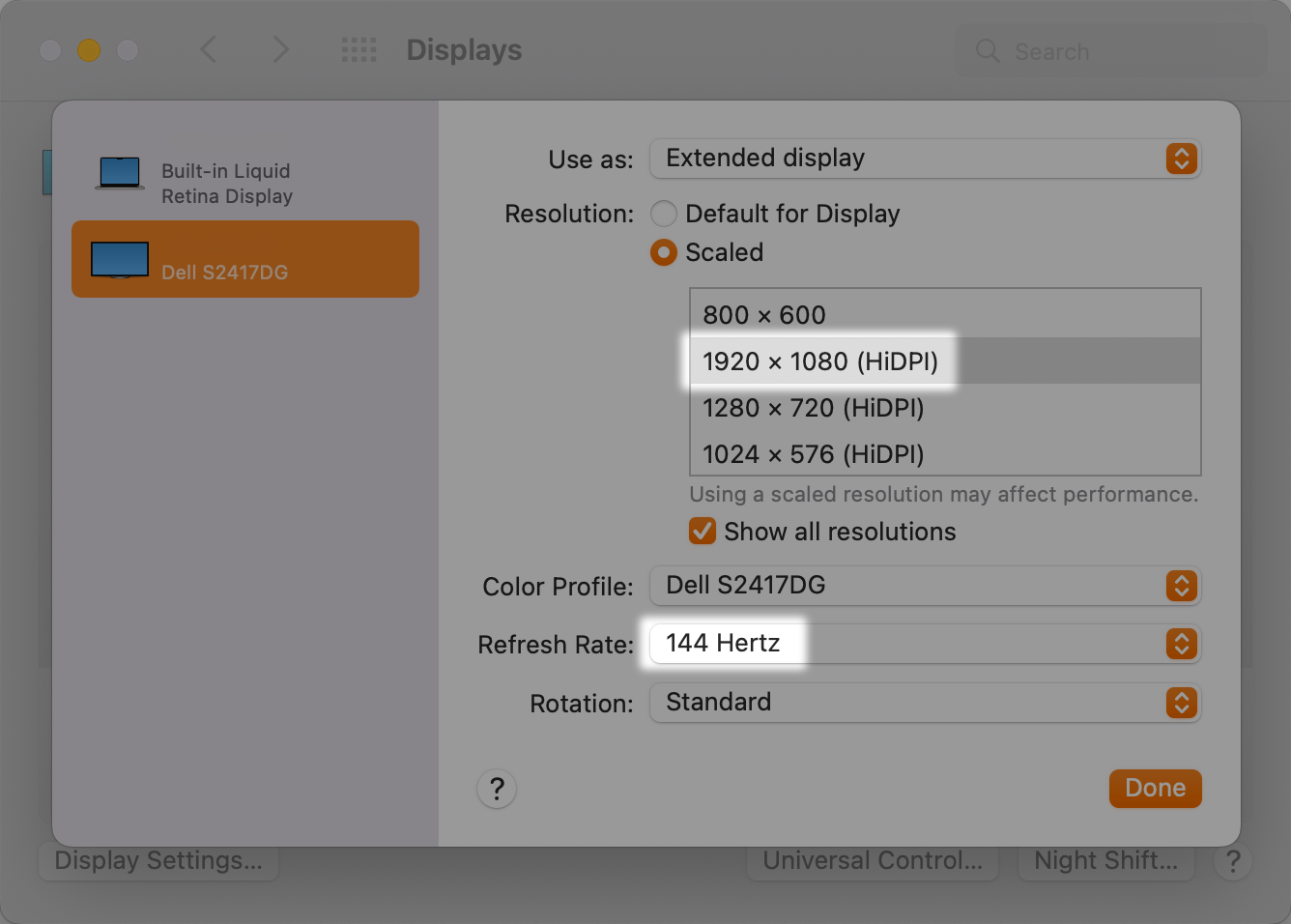Select Dell S2417DG display in sidebar
Screen dimensions: 1291x924
(x=245, y=259)
